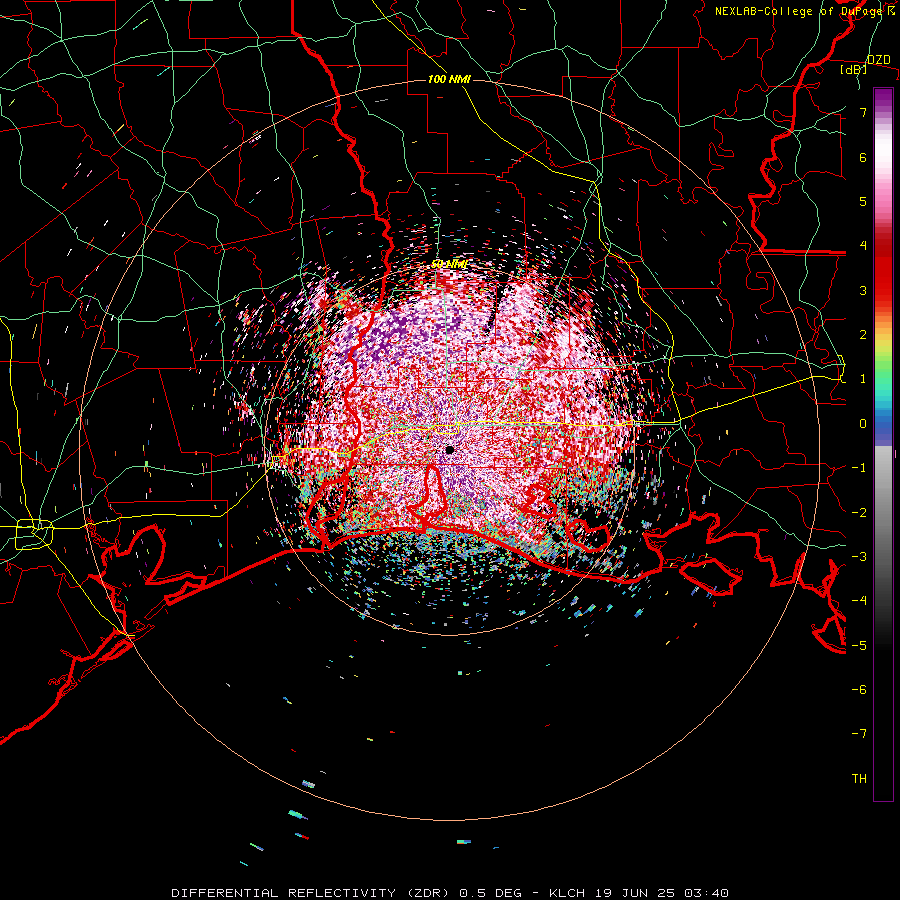Click the TH threshold label on the scale

tap(859, 778)
